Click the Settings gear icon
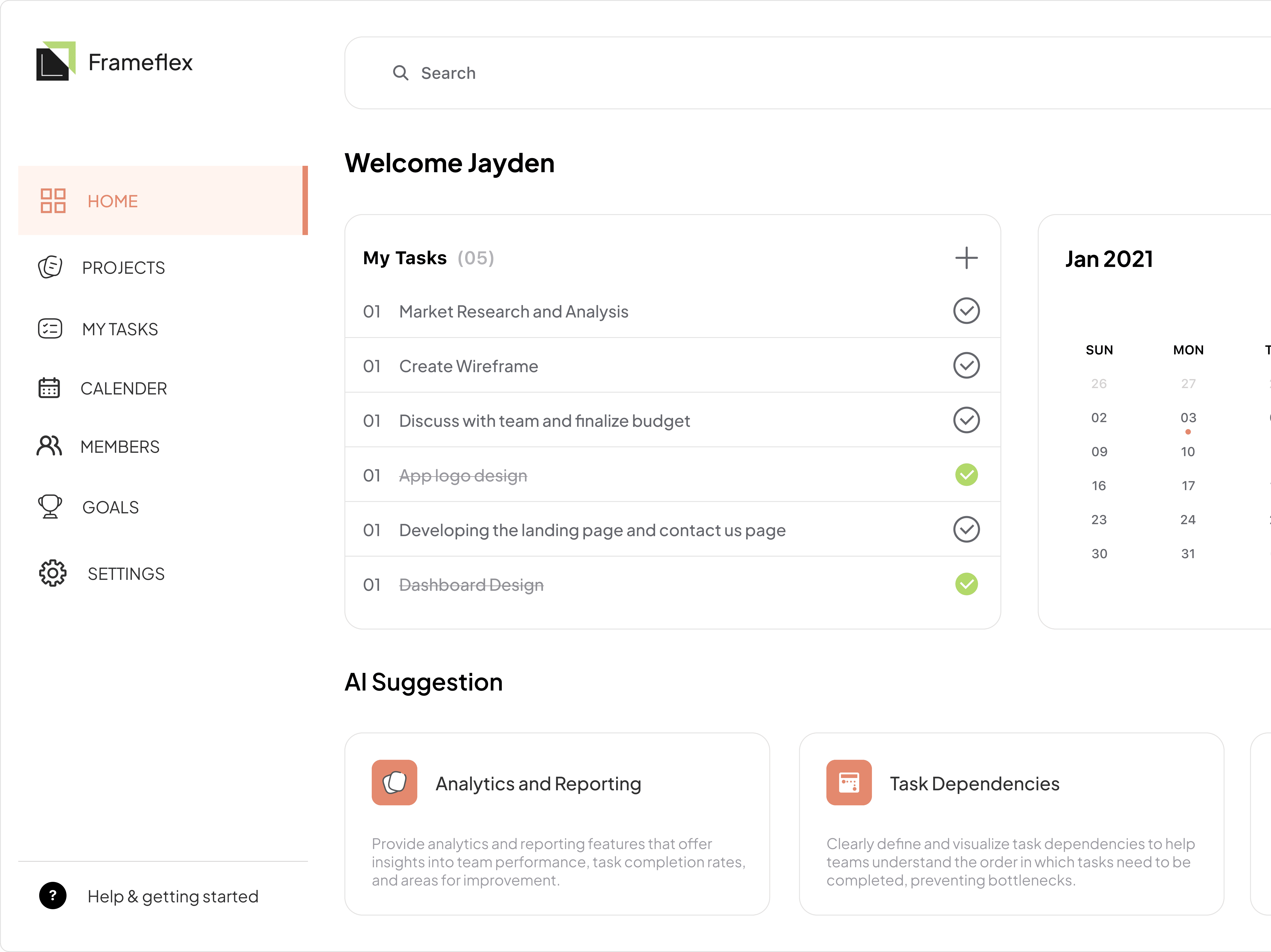 click(x=52, y=573)
